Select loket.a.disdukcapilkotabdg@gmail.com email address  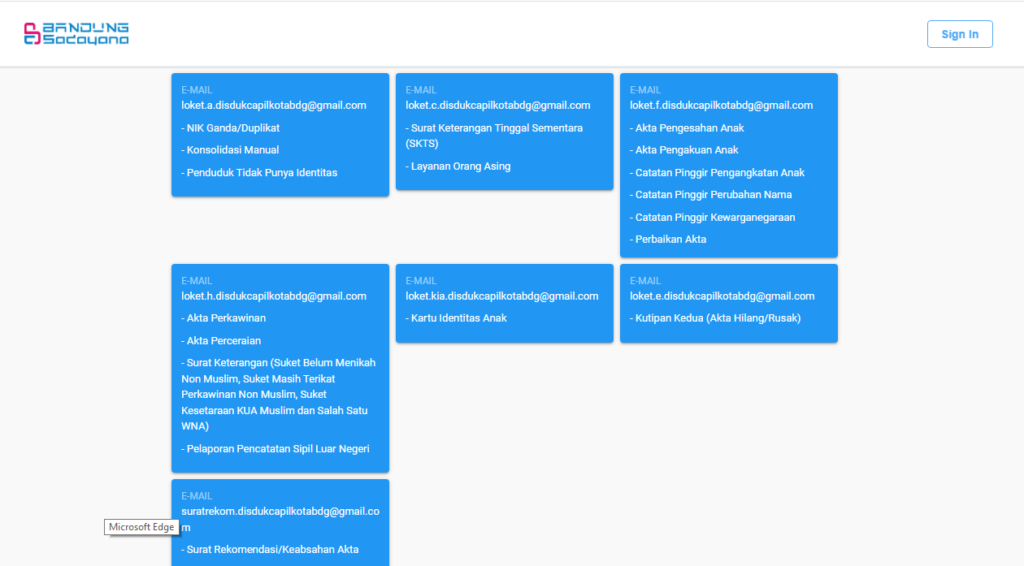point(274,105)
